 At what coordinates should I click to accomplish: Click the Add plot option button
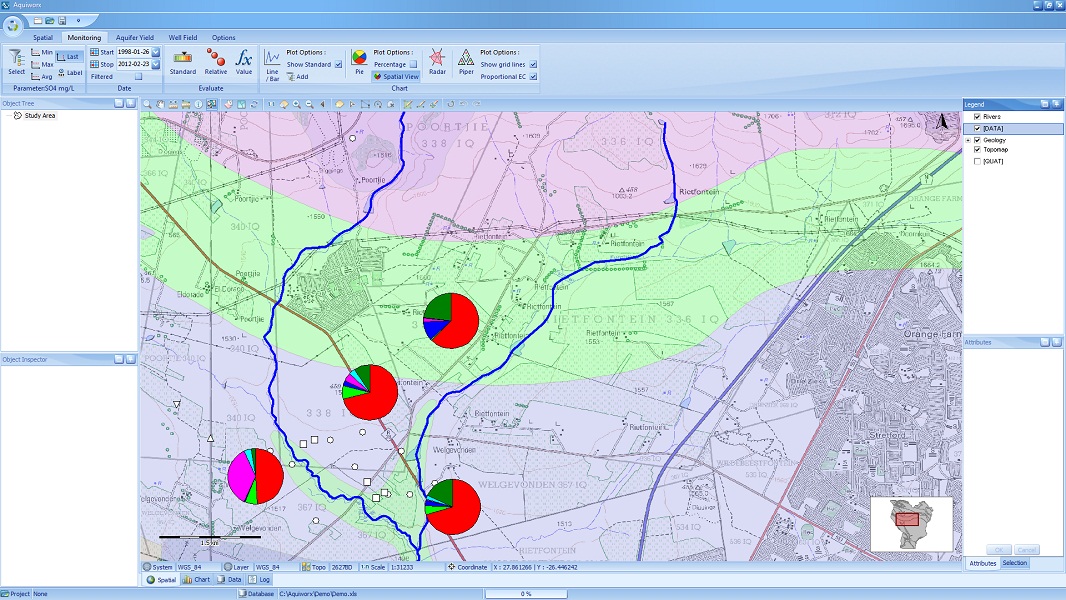(297, 76)
